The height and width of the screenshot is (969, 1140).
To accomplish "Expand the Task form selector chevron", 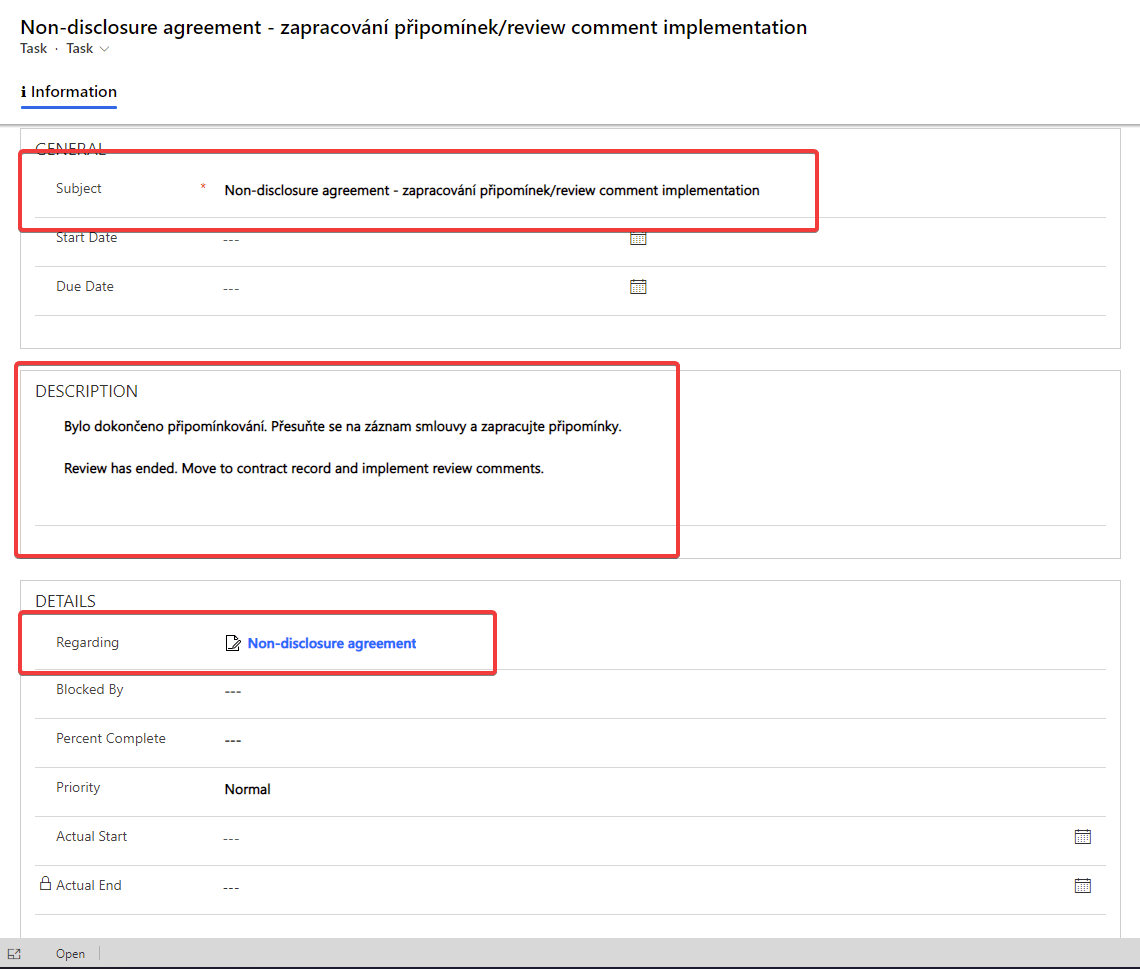I will point(105,49).
